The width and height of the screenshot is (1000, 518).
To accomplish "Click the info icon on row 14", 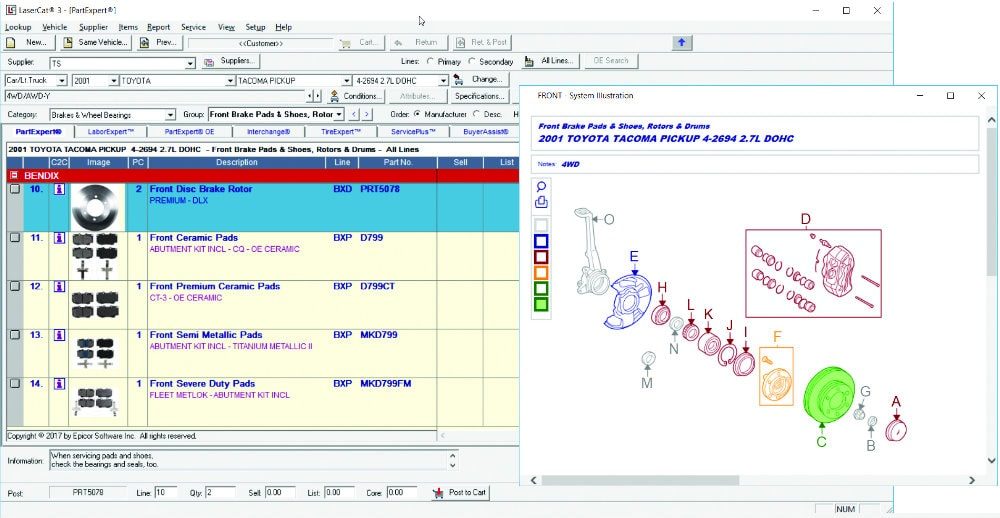I will point(59,384).
